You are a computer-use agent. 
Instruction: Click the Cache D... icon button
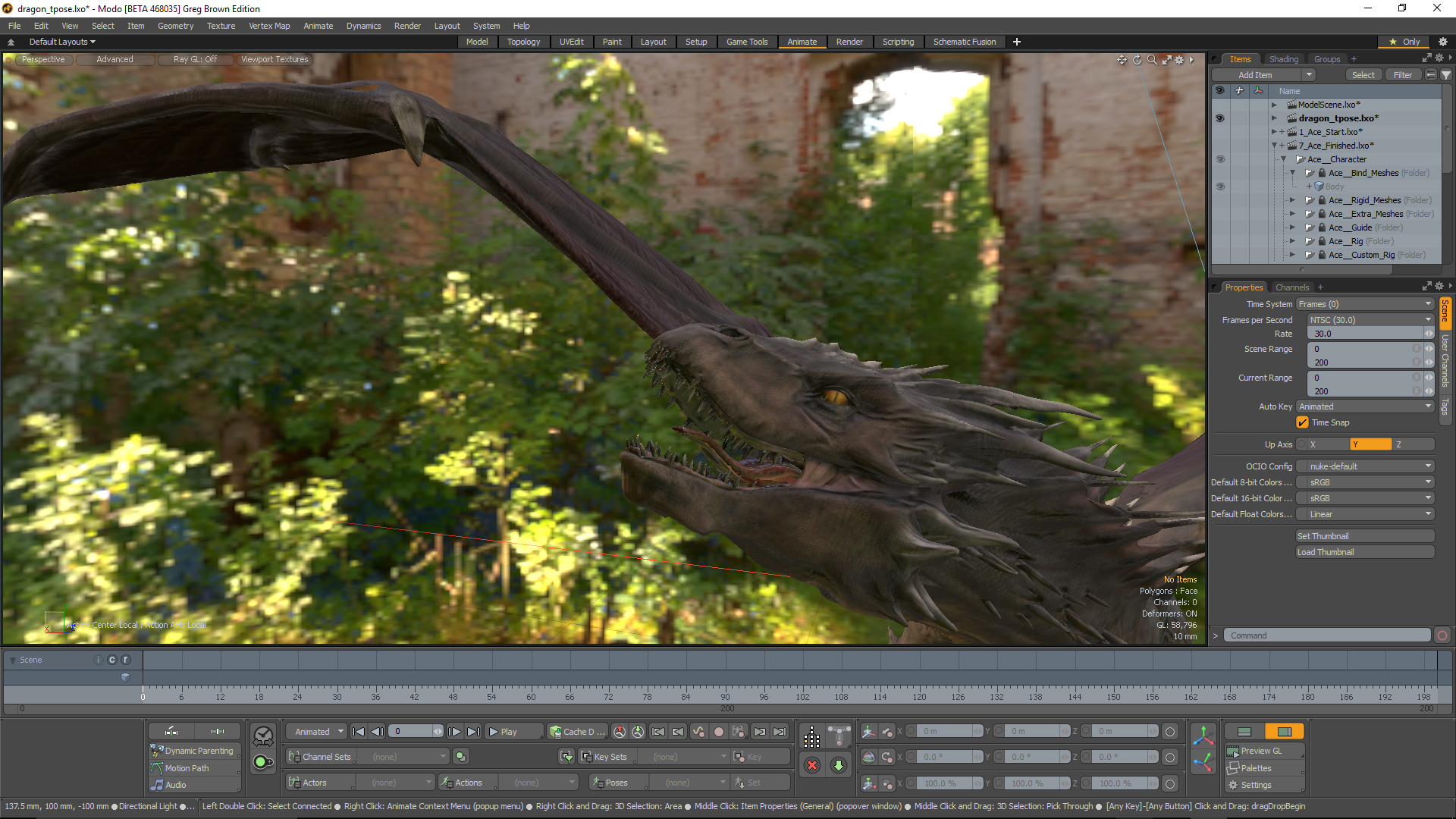[579, 731]
